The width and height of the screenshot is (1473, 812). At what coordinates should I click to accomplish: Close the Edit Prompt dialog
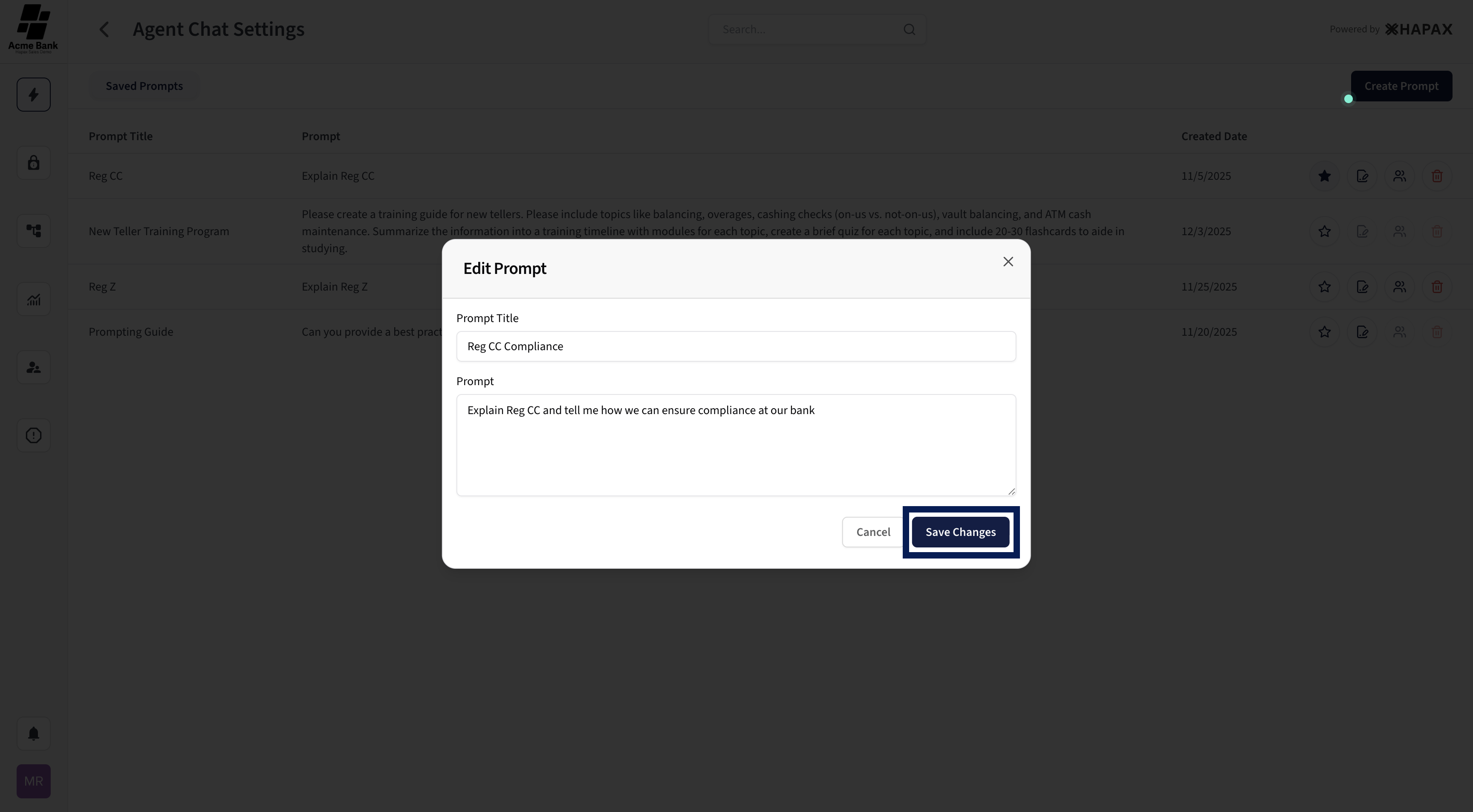pos(1008,262)
